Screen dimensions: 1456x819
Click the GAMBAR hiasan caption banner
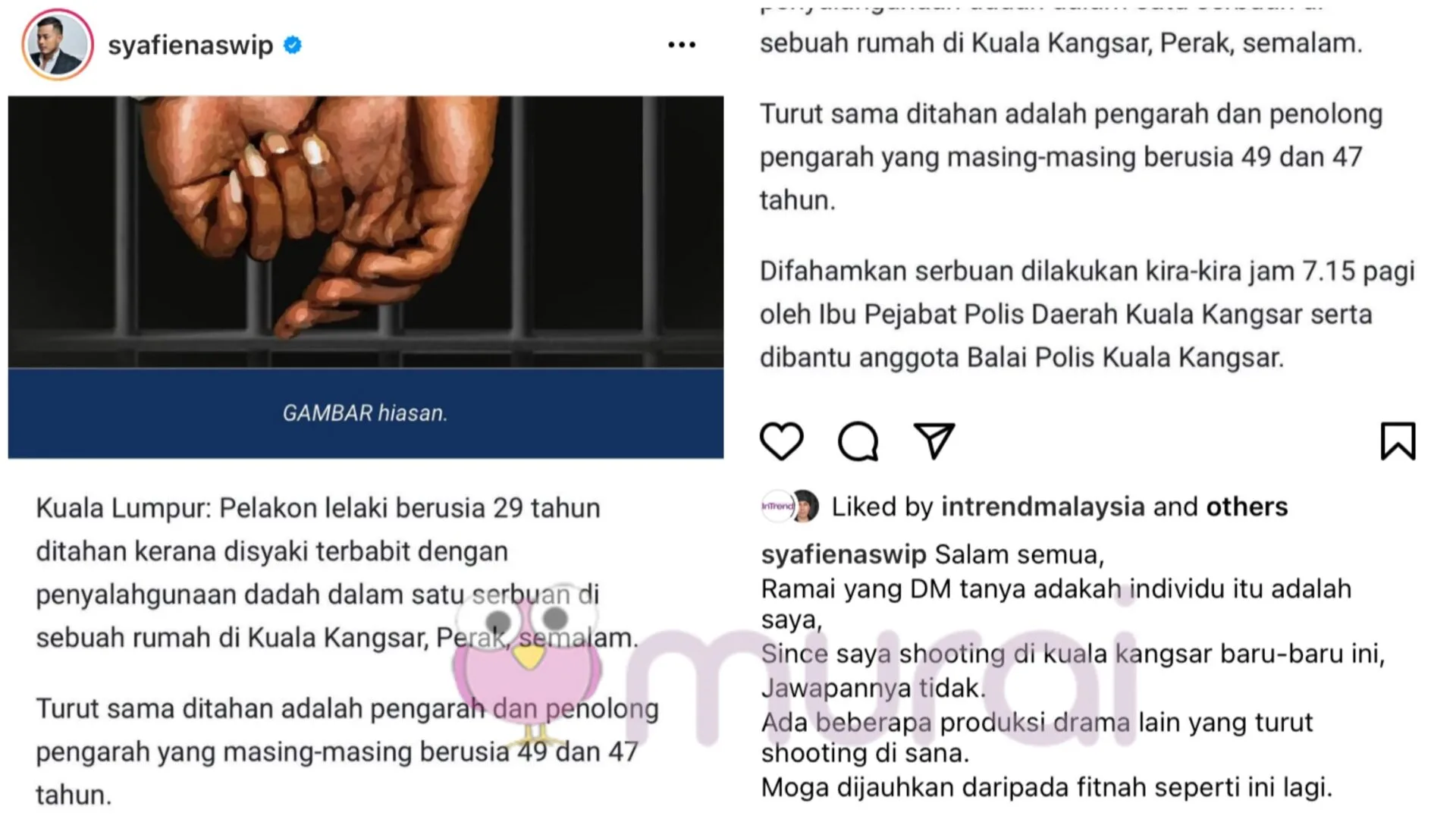366,413
